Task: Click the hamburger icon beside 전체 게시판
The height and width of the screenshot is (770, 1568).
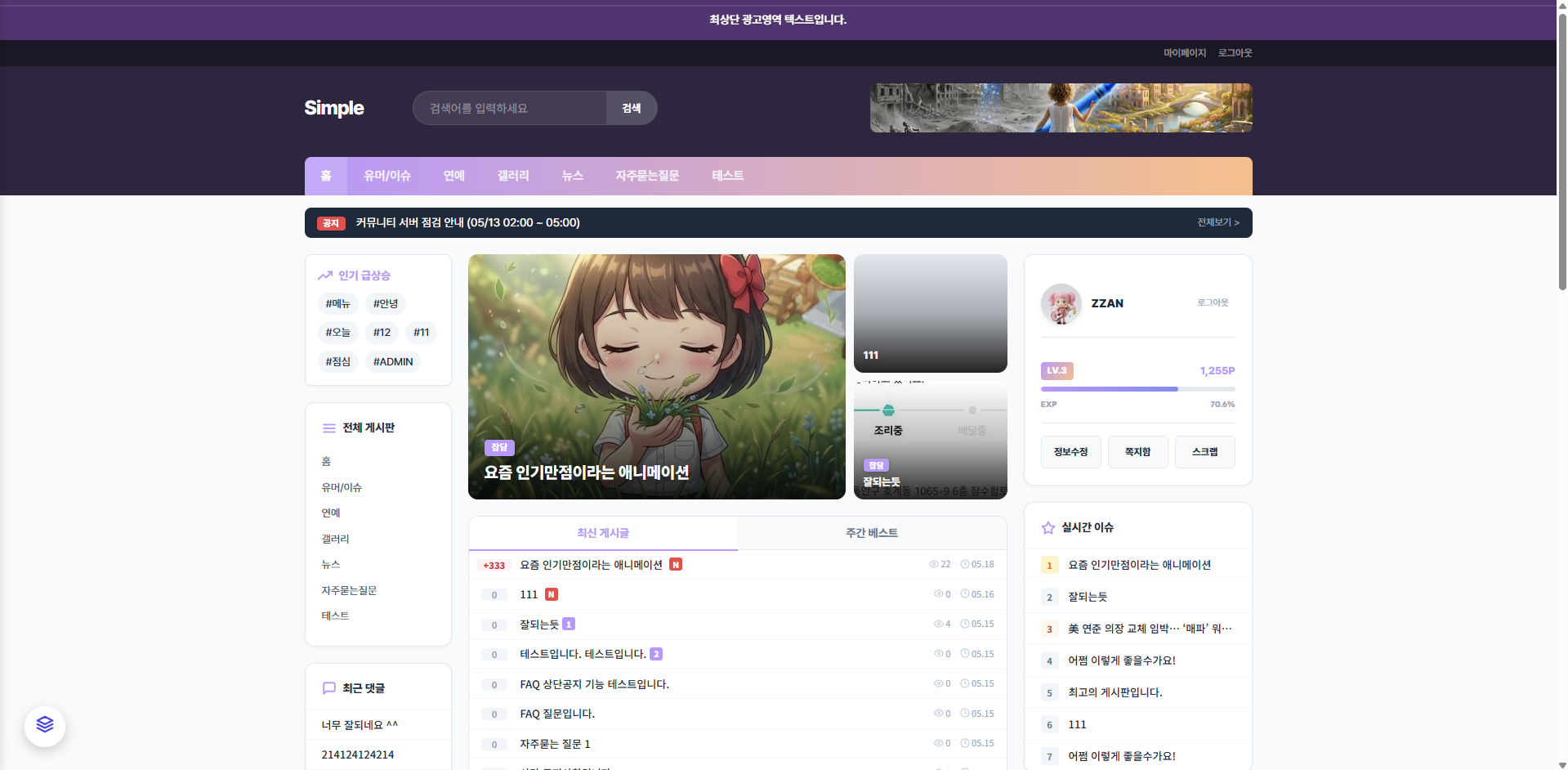Action: pyautogui.click(x=329, y=428)
